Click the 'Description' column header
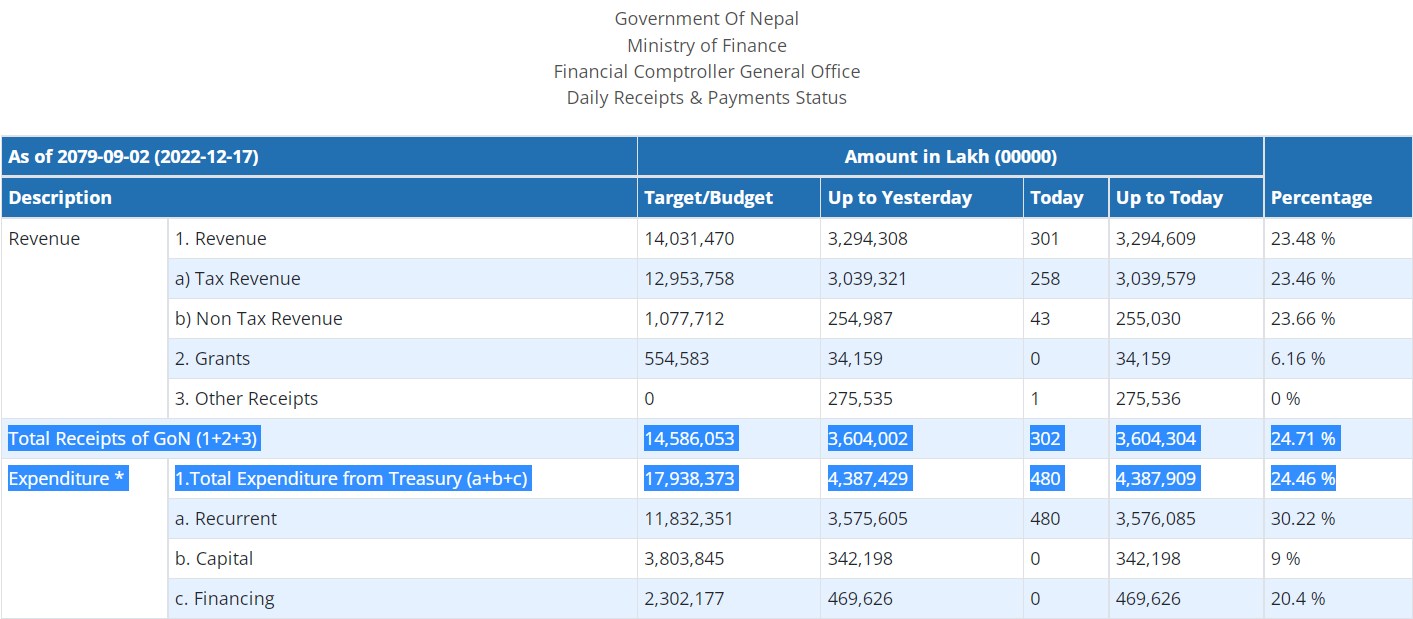This screenshot has width=1413, height=619. click(x=60, y=198)
